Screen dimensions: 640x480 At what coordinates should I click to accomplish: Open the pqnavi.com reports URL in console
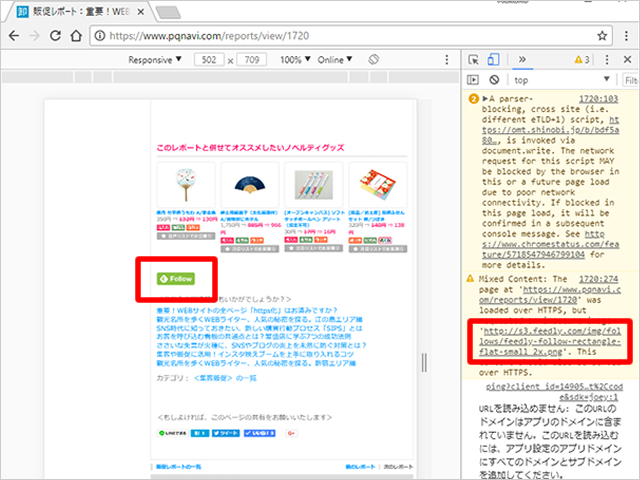pos(550,295)
